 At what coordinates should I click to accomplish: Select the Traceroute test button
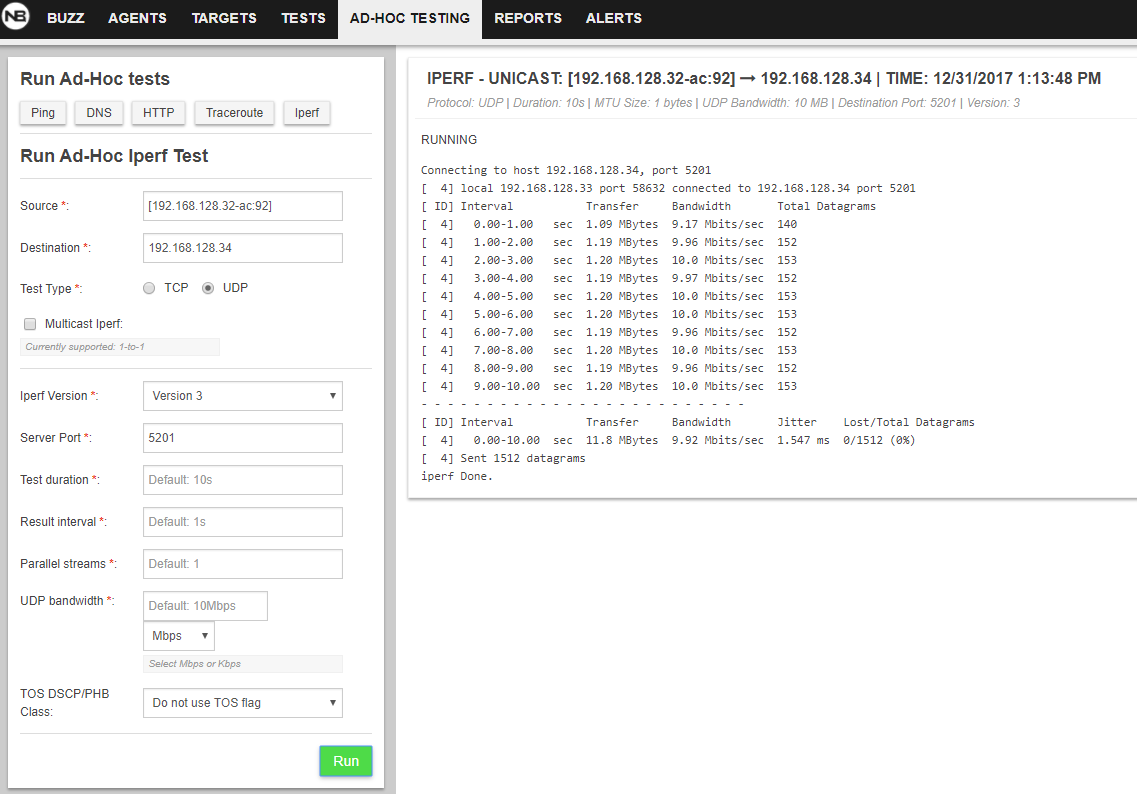[x=234, y=113]
